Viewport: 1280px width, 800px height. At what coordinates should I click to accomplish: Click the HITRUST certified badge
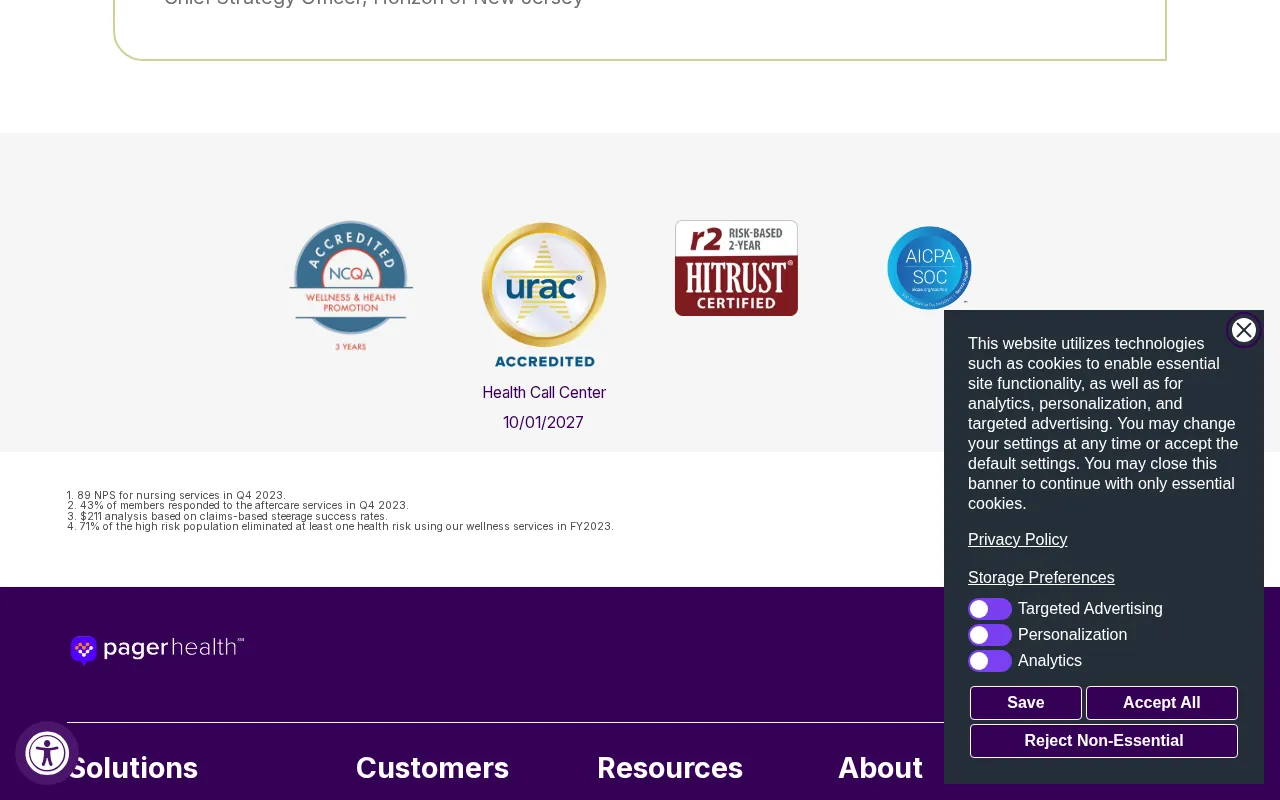736,268
